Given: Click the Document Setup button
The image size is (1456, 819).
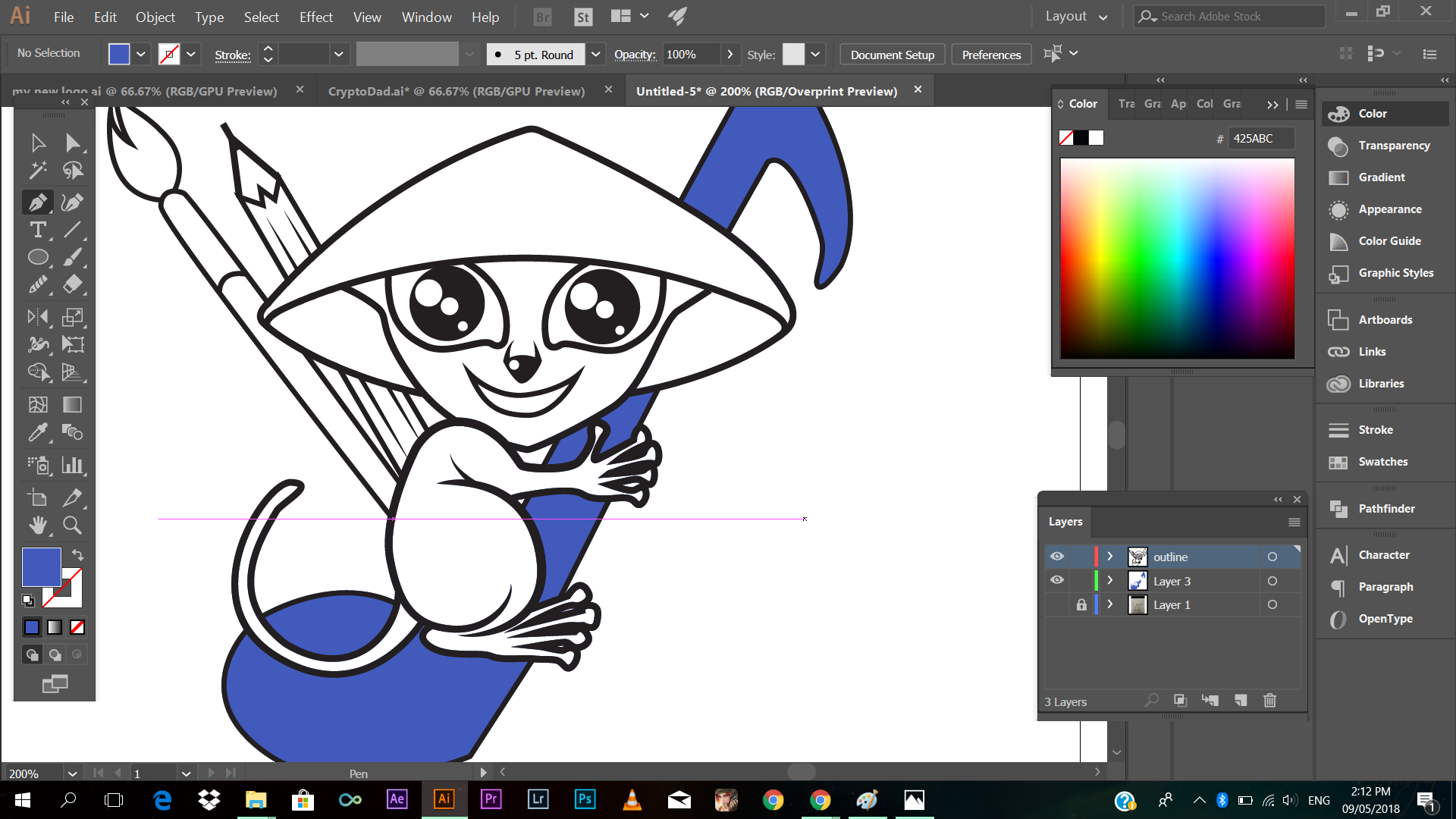Looking at the screenshot, I should (x=893, y=55).
